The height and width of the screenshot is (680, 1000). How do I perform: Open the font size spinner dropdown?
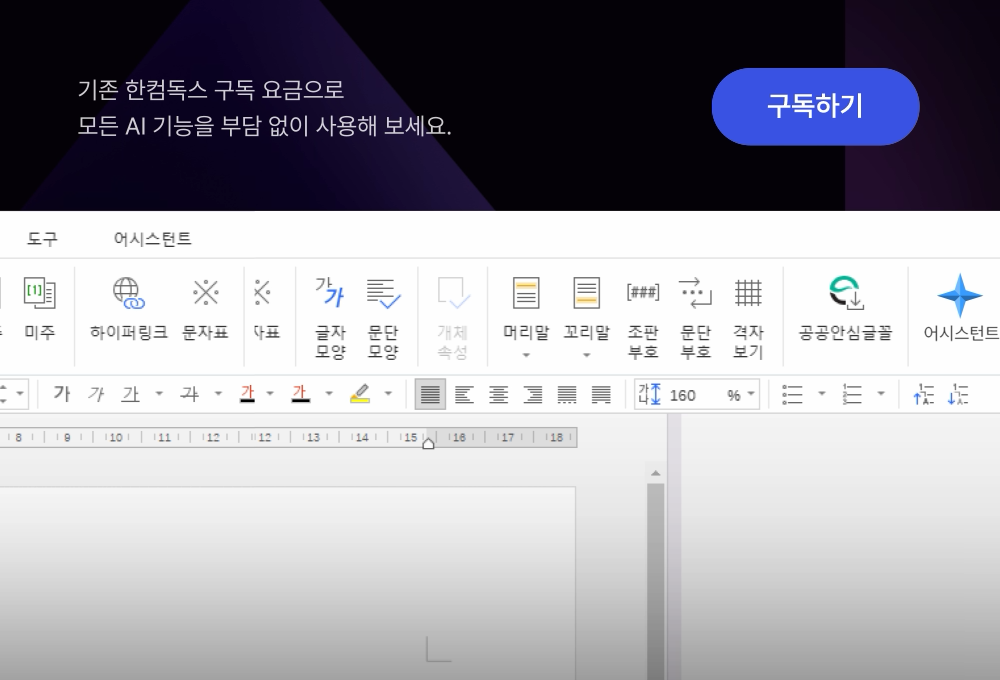tap(20, 394)
